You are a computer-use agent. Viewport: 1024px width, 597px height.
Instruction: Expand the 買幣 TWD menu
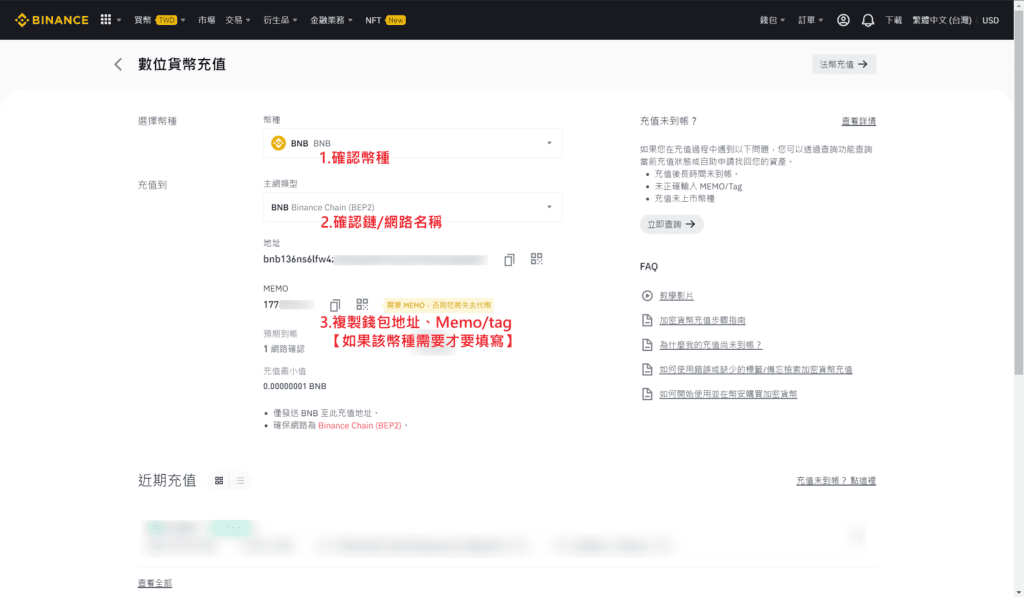point(159,20)
